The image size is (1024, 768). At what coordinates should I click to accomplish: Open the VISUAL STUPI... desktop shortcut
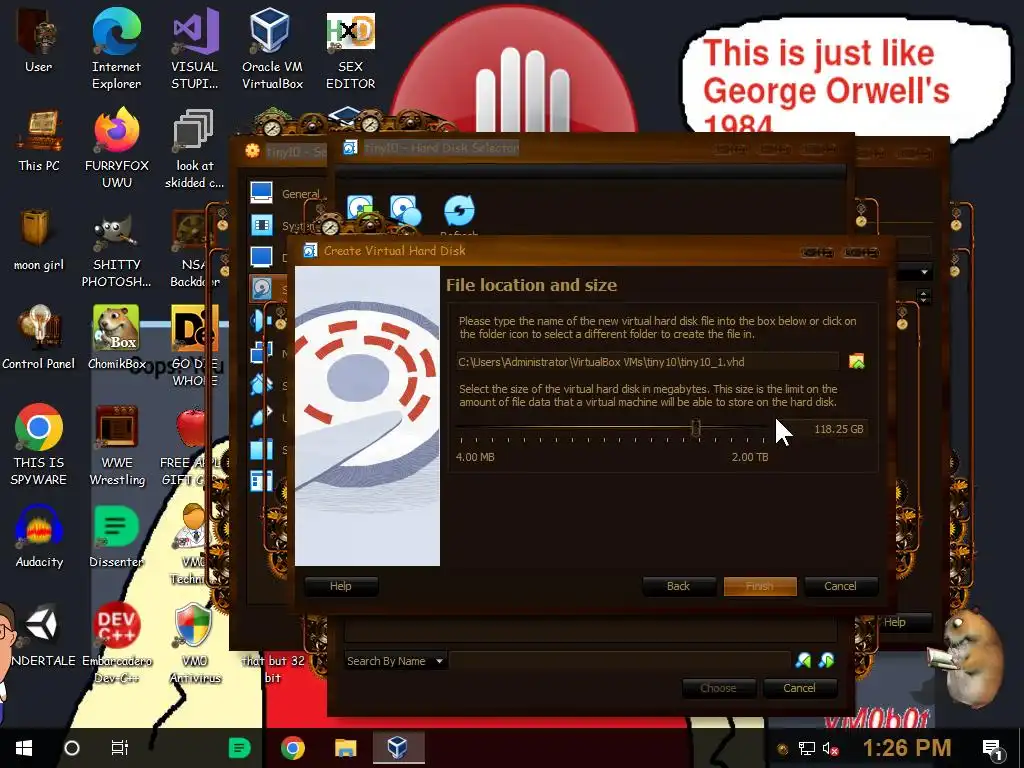pos(195,48)
